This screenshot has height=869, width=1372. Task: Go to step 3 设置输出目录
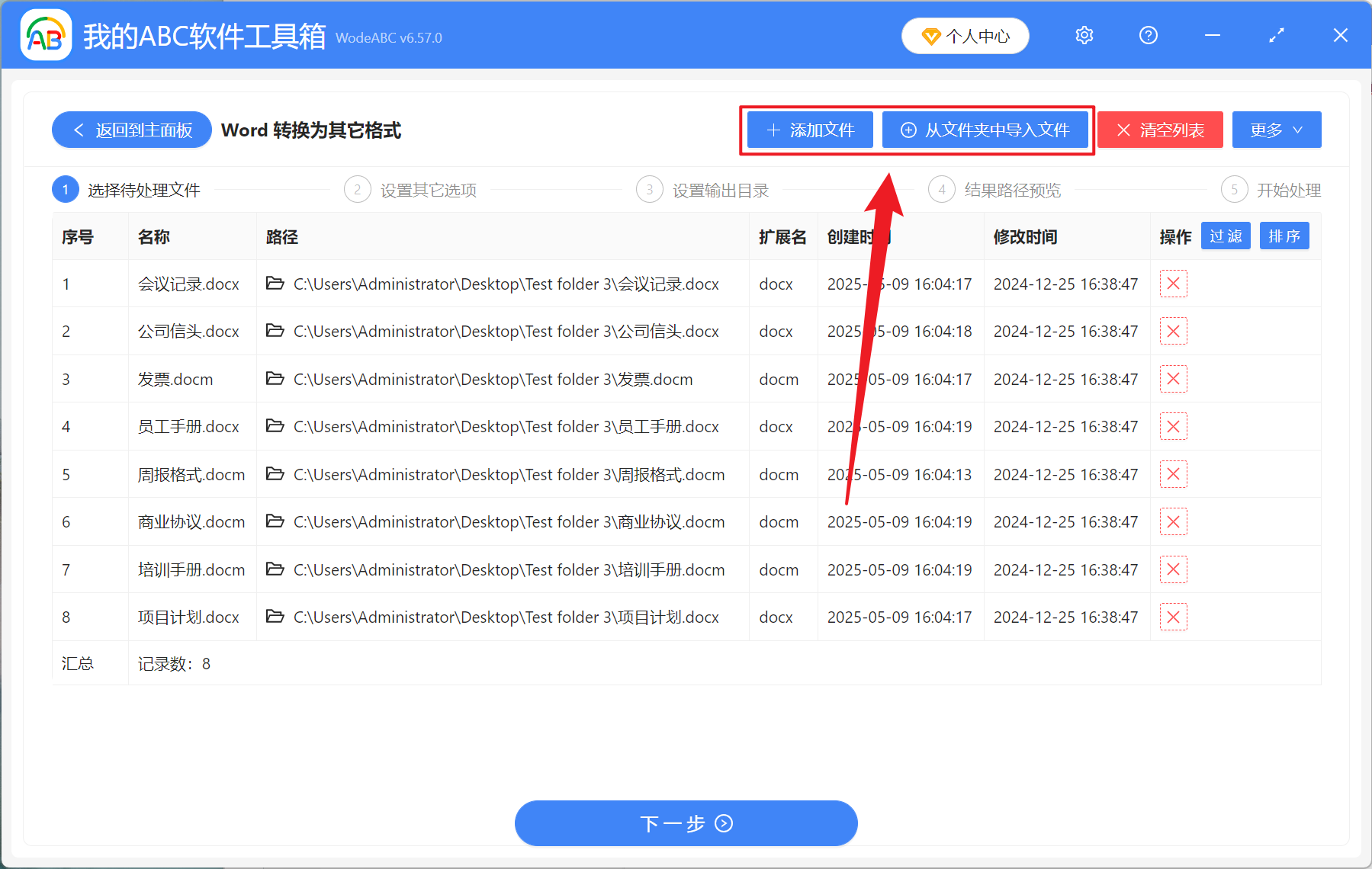point(703,190)
